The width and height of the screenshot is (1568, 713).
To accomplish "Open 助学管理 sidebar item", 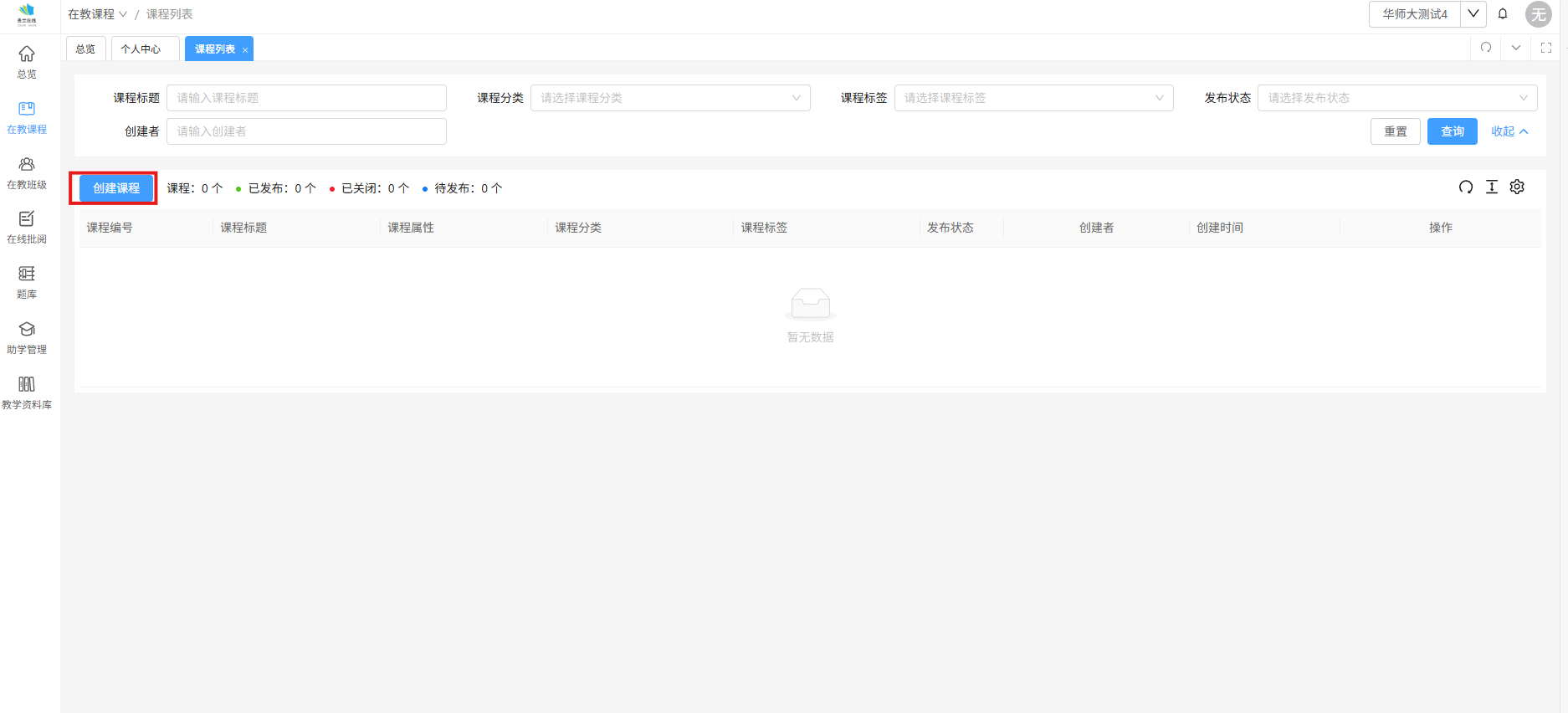I will 27,337.
